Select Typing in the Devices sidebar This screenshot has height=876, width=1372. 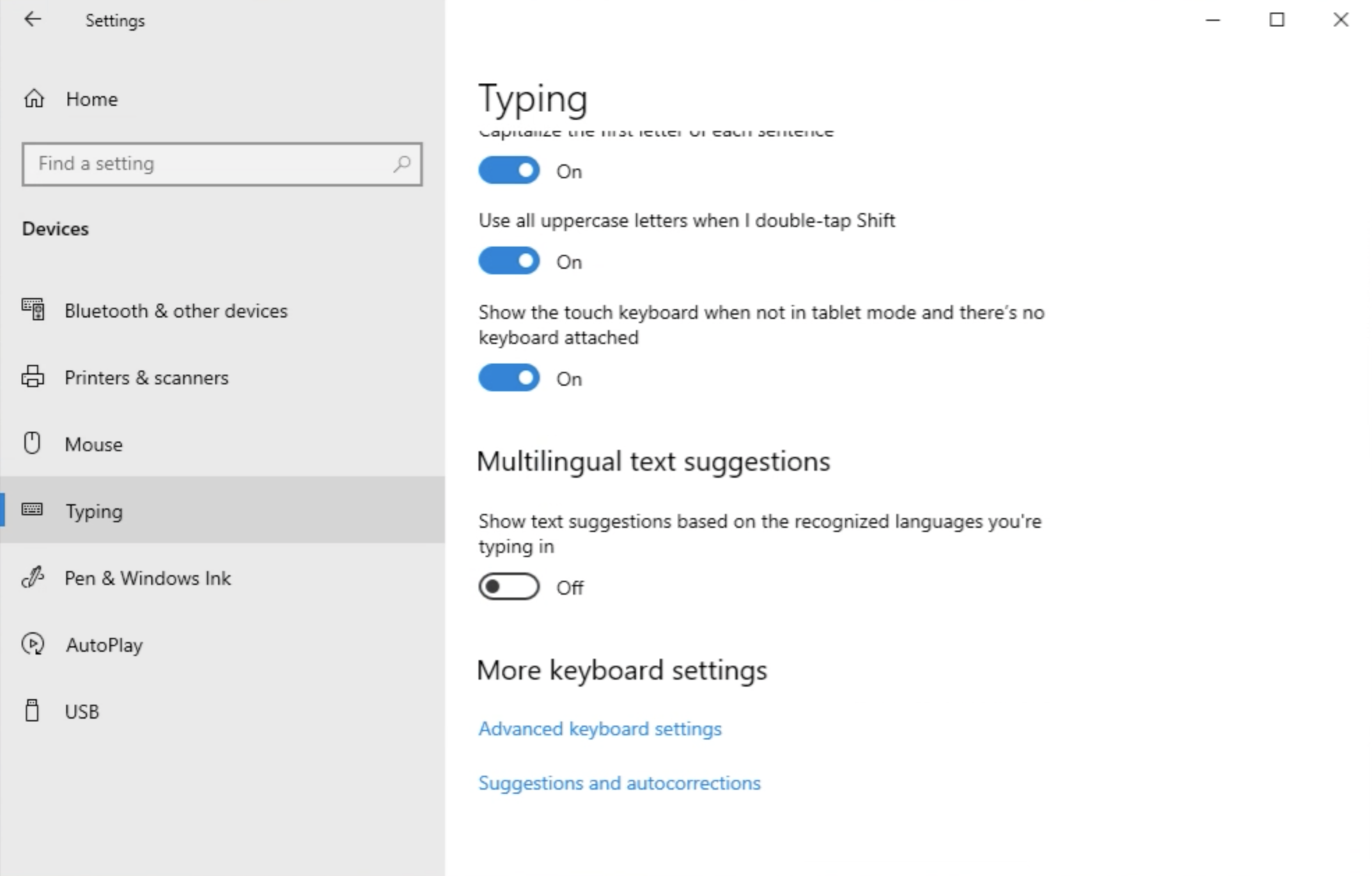pos(95,510)
